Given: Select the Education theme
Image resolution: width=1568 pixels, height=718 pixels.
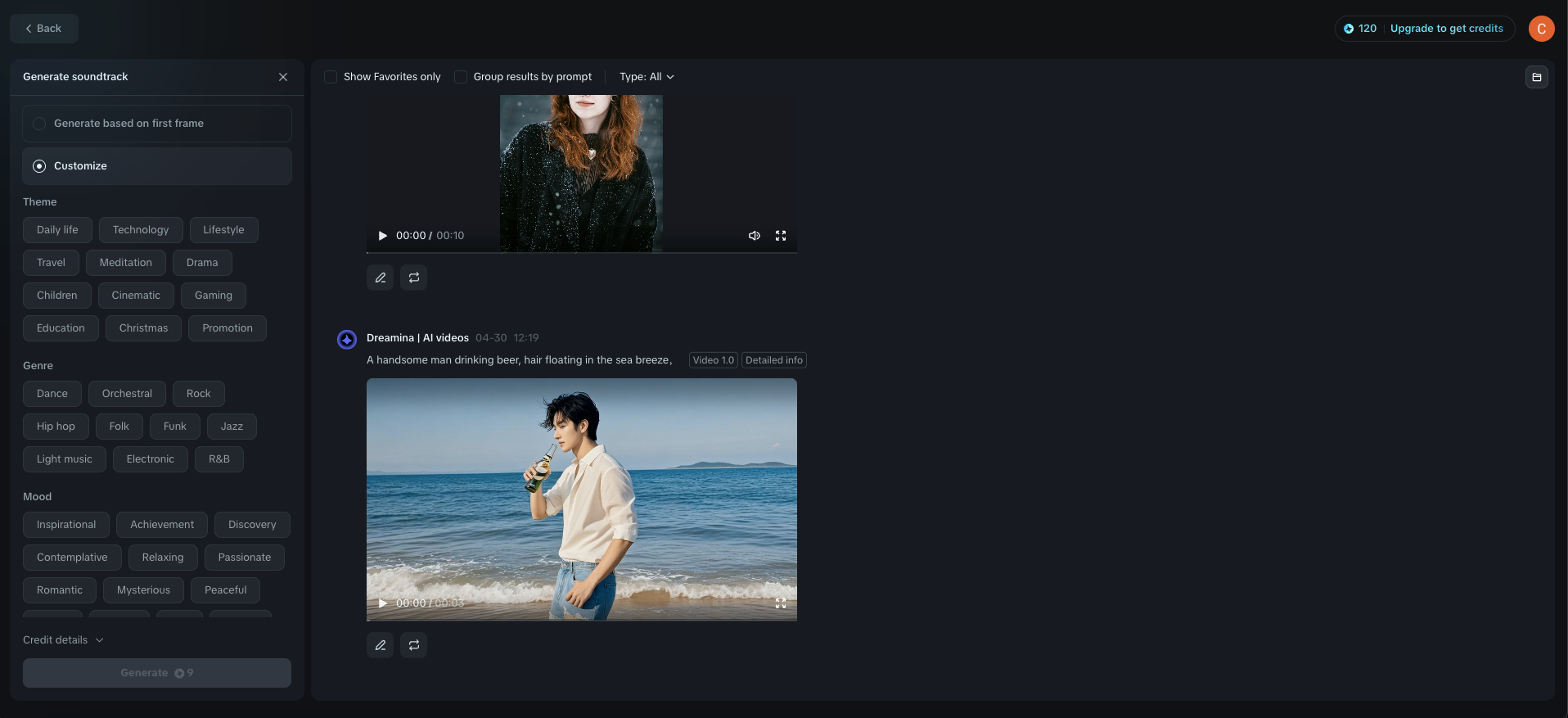Looking at the screenshot, I should click(61, 328).
